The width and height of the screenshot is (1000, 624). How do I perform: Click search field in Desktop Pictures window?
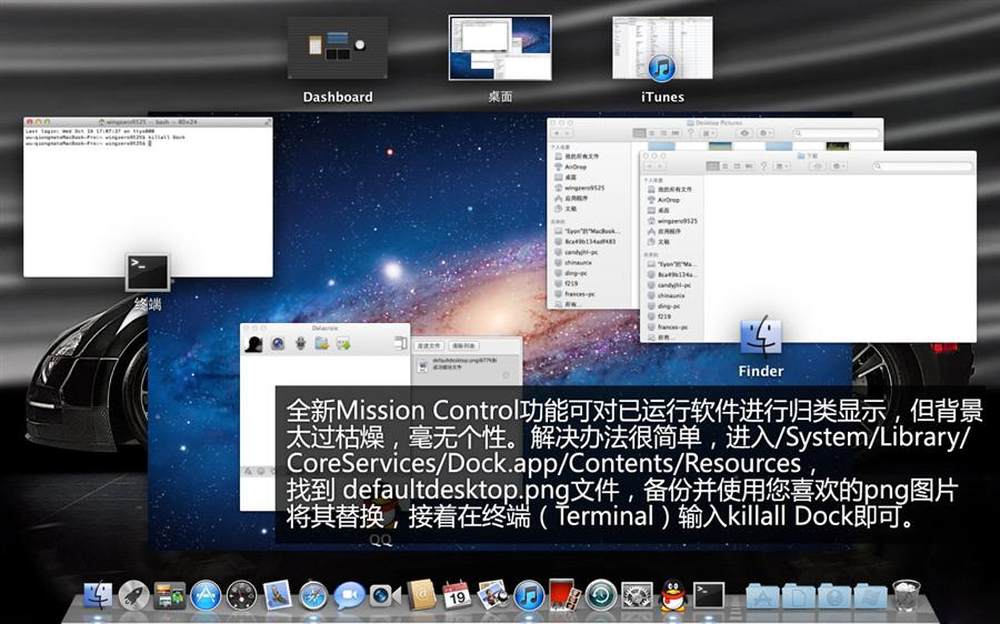(x=833, y=133)
